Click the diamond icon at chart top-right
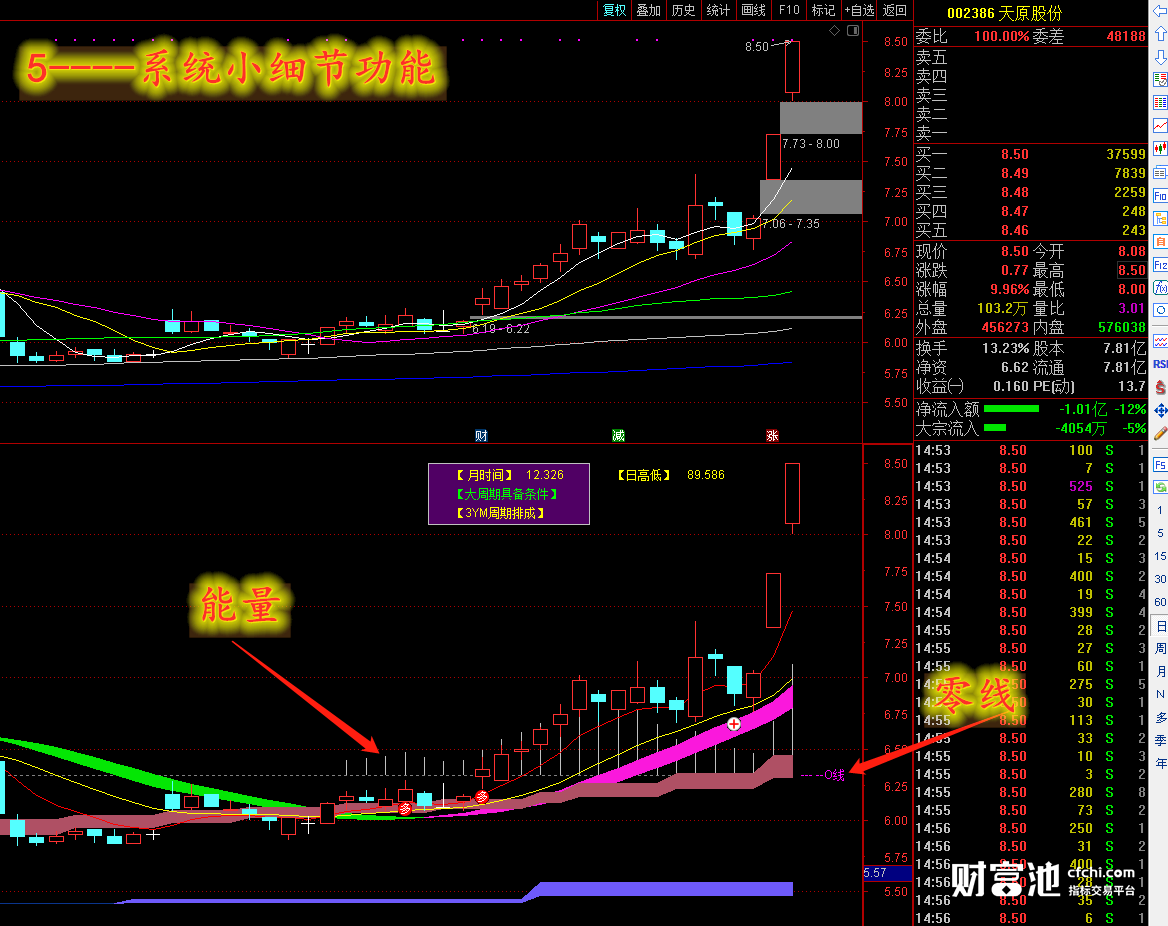The height and width of the screenshot is (926, 1168). click(834, 31)
